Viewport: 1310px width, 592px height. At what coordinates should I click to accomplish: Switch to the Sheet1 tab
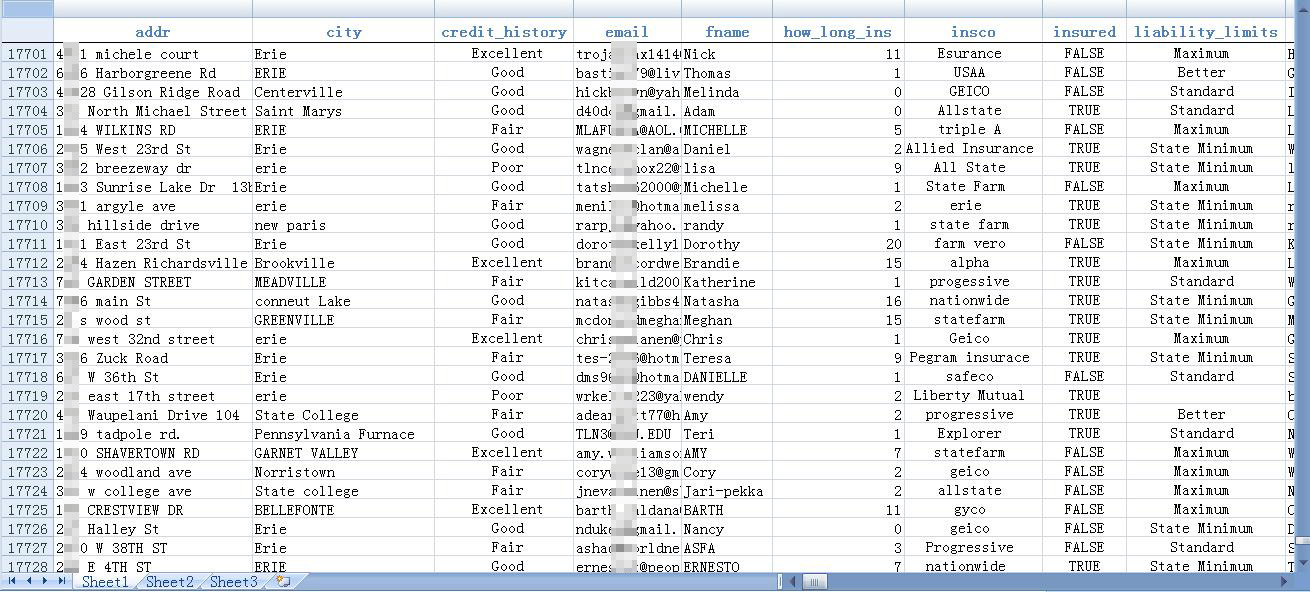(105, 582)
